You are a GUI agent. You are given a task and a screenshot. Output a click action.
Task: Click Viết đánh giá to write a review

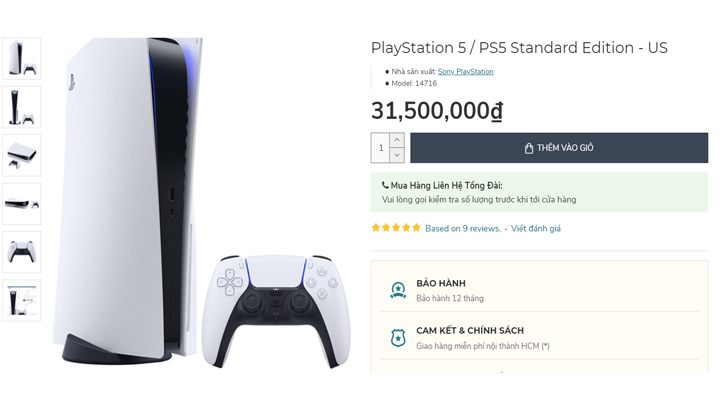535,228
